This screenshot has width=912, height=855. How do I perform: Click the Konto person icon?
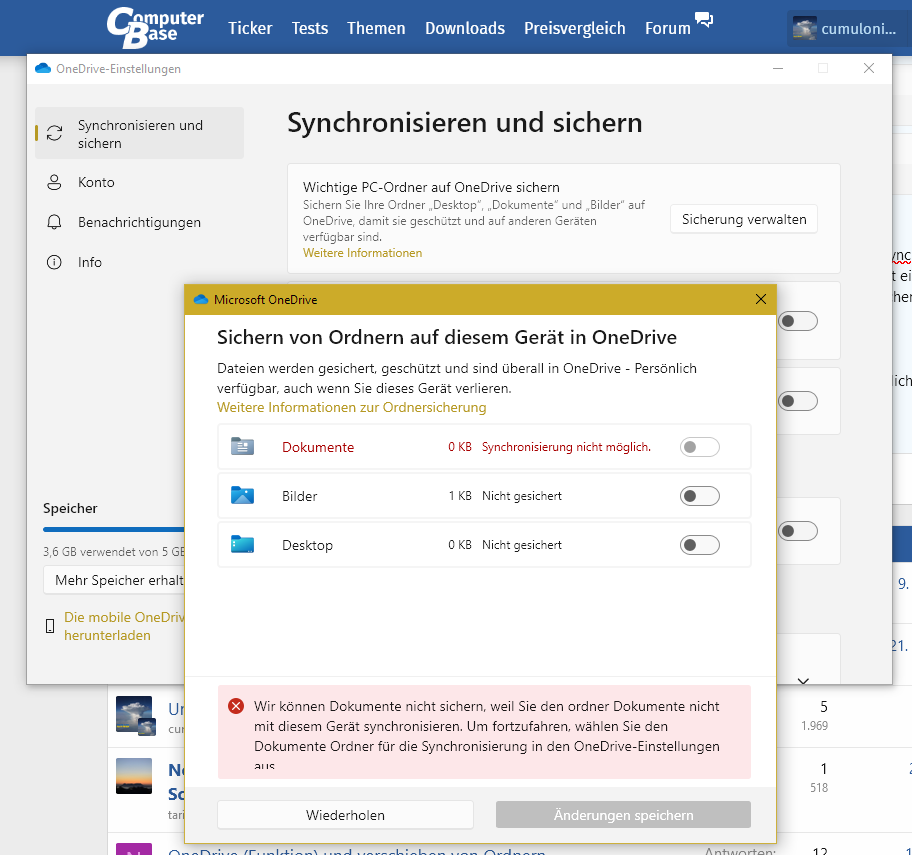tap(54, 182)
